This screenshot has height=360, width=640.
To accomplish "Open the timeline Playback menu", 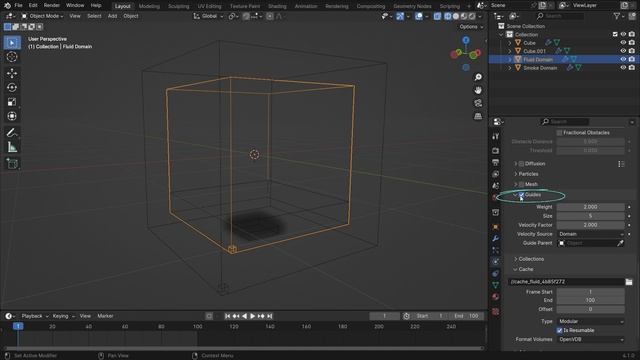I will 34,316.
